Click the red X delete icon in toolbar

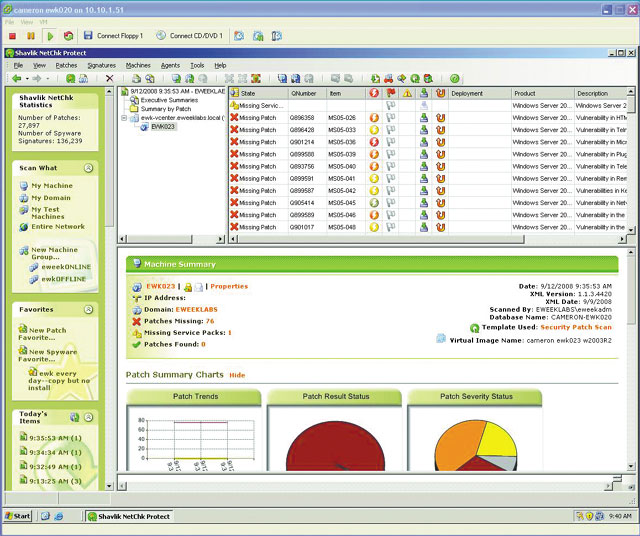(x=109, y=78)
